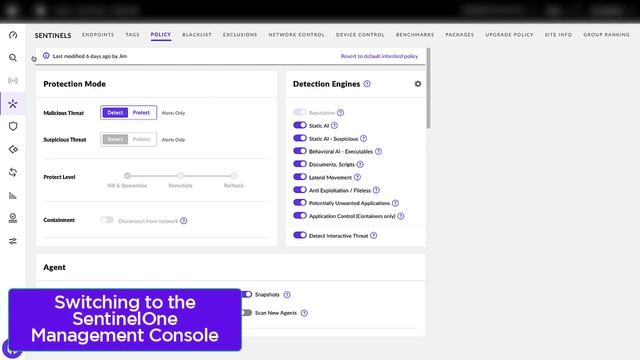The height and width of the screenshot is (360, 640).
Task: Open the Device Control tab
Action: coord(360,35)
